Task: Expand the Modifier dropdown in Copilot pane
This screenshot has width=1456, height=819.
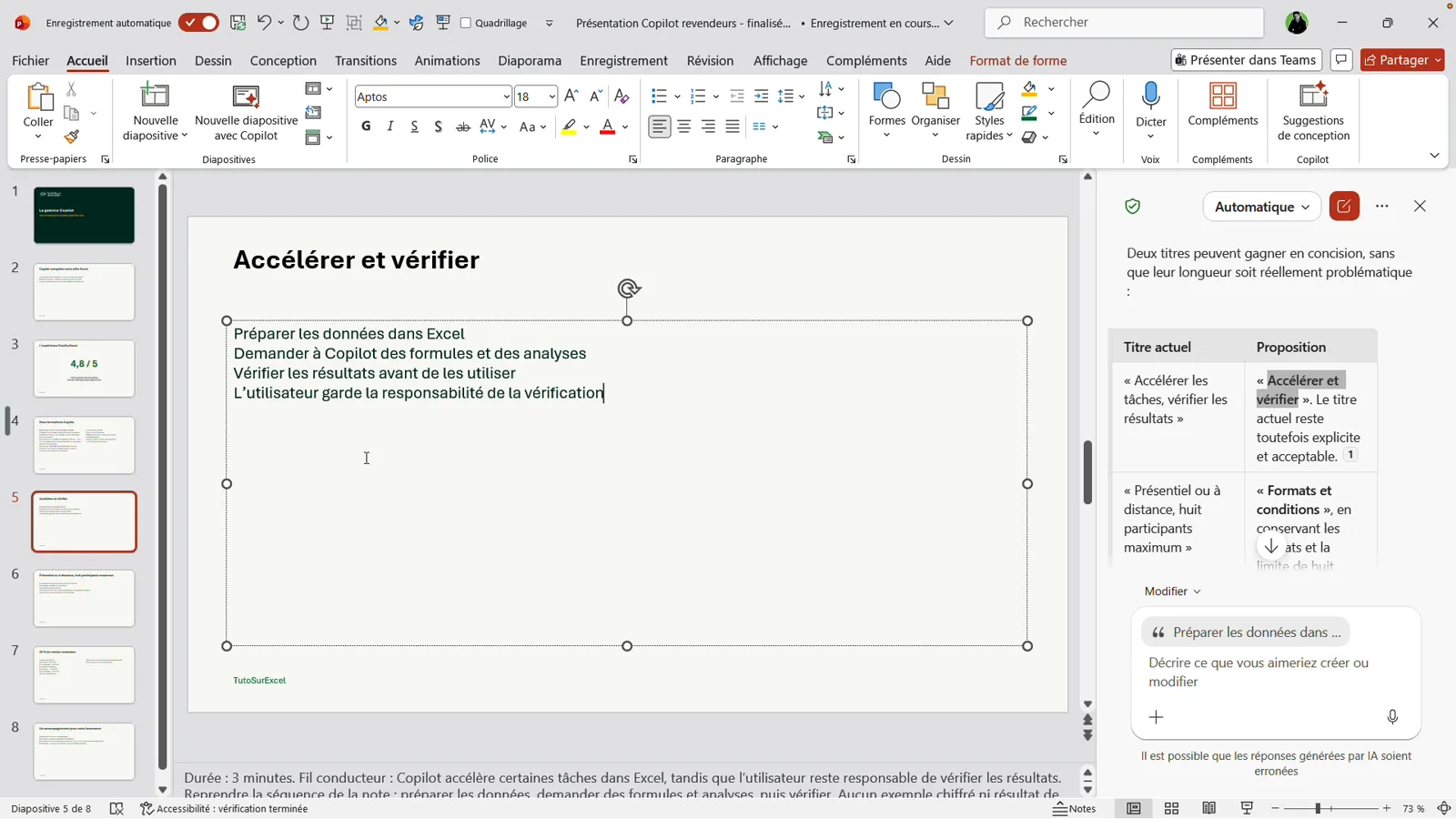Action: click(1173, 591)
